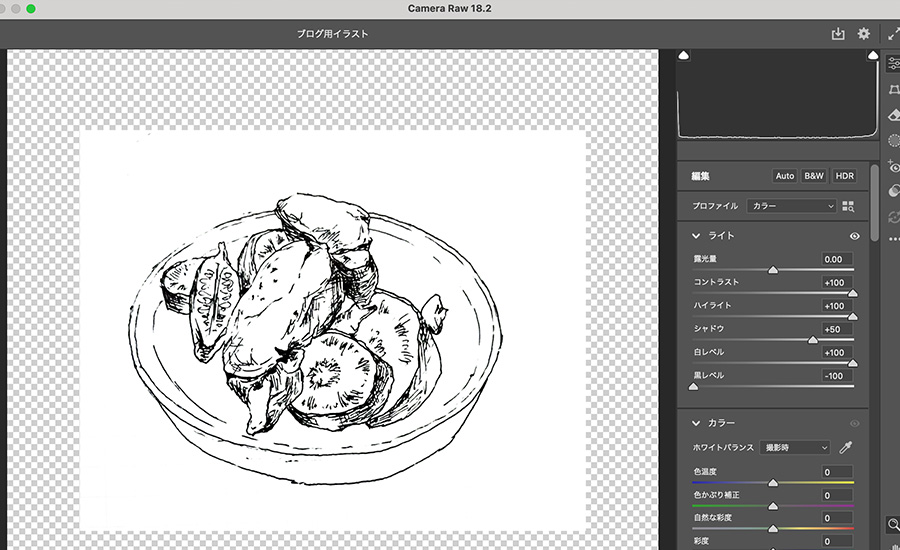This screenshot has height=550, width=900.
Task: Toggle the highlight clipping warning triangle
Action: pyautogui.click(x=872, y=56)
